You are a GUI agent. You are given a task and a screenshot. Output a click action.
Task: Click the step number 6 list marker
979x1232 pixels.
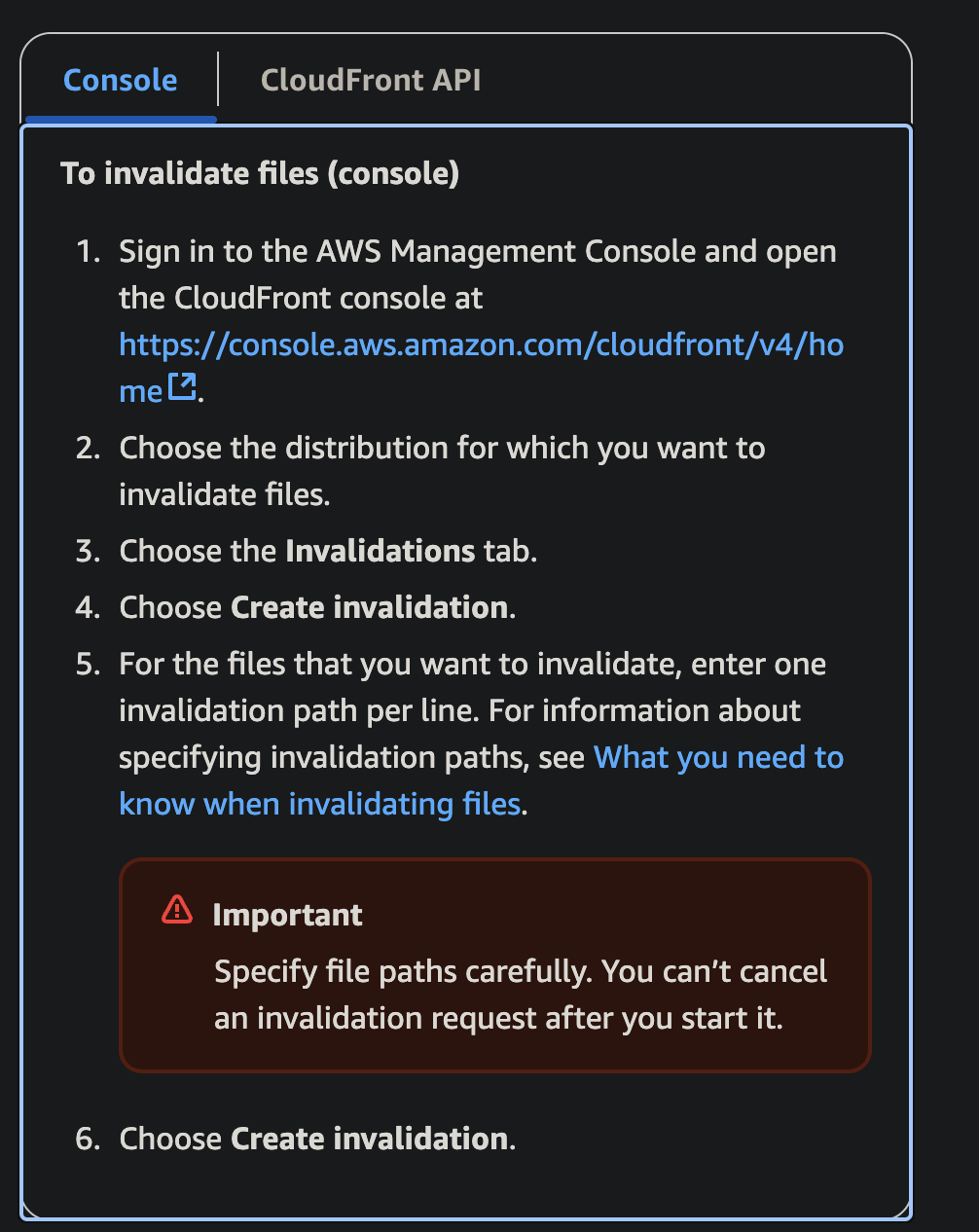tap(88, 1139)
